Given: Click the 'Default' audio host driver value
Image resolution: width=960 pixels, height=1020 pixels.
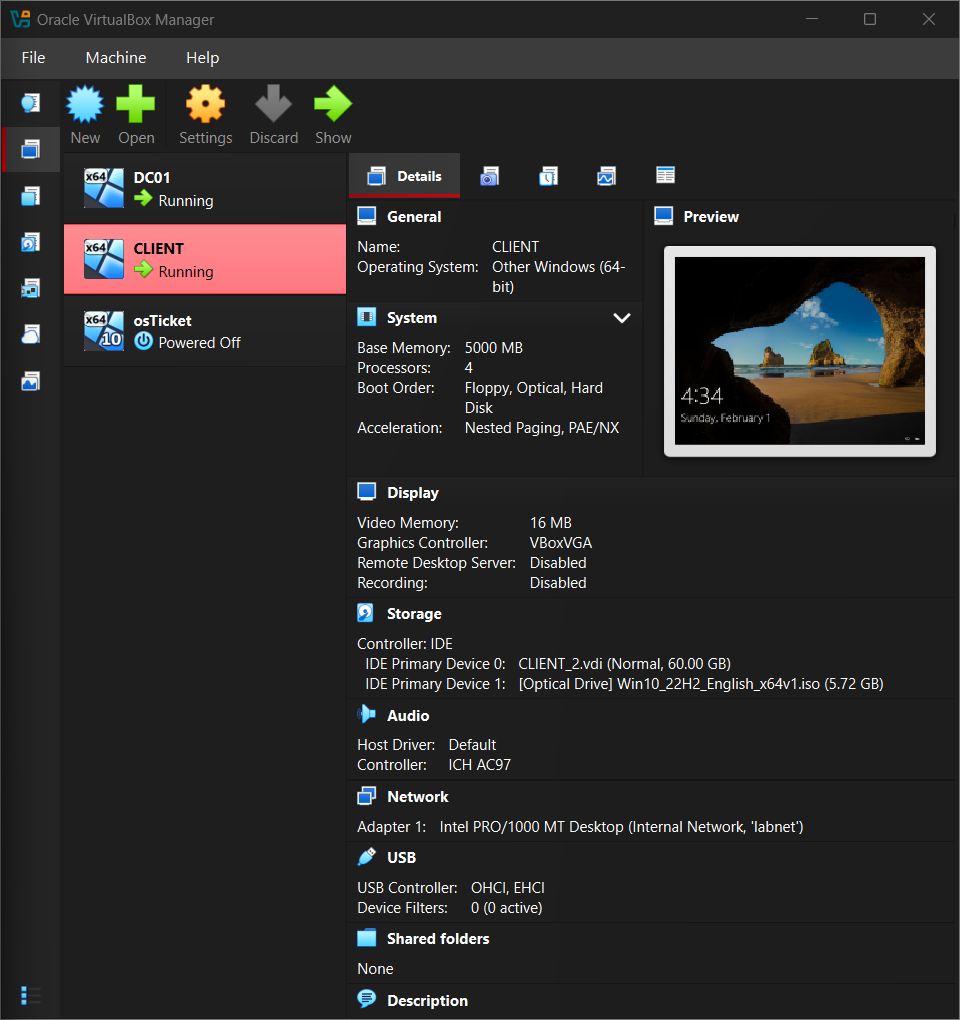Looking at the screenshot, I should coord(472,745).
